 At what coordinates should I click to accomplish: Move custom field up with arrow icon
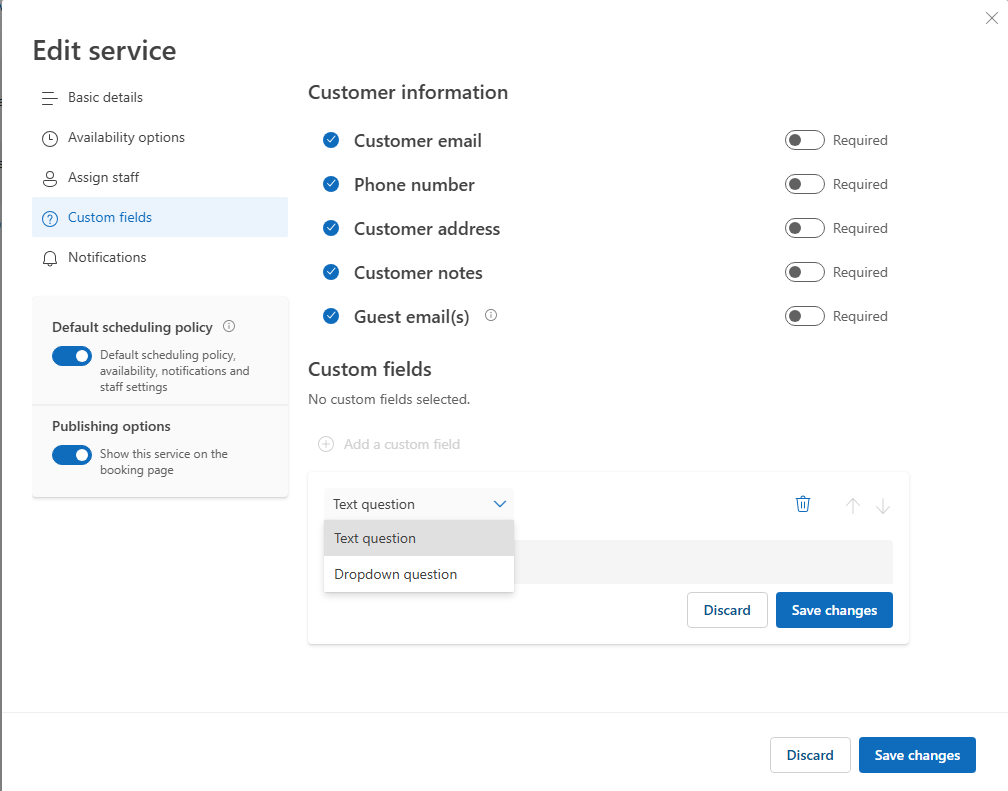click(x=853, y=505)
